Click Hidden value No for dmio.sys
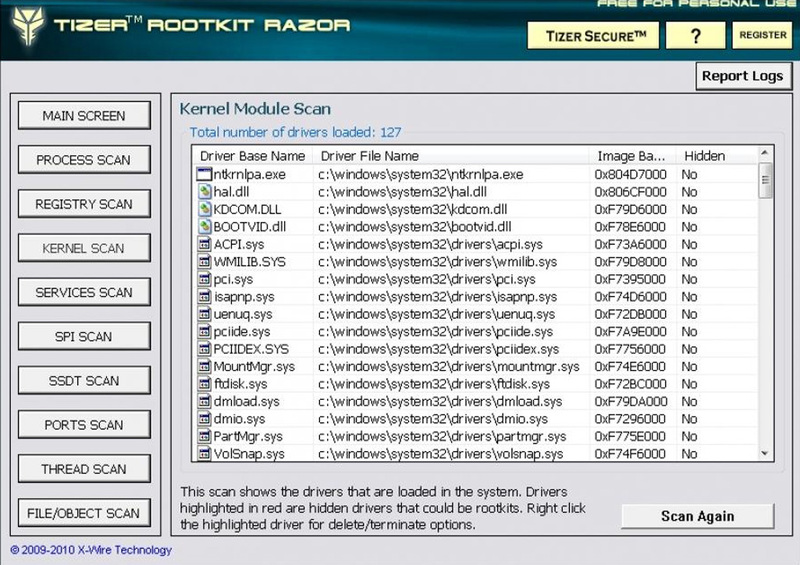Viewport: 800px width, 565px height. 689,419
